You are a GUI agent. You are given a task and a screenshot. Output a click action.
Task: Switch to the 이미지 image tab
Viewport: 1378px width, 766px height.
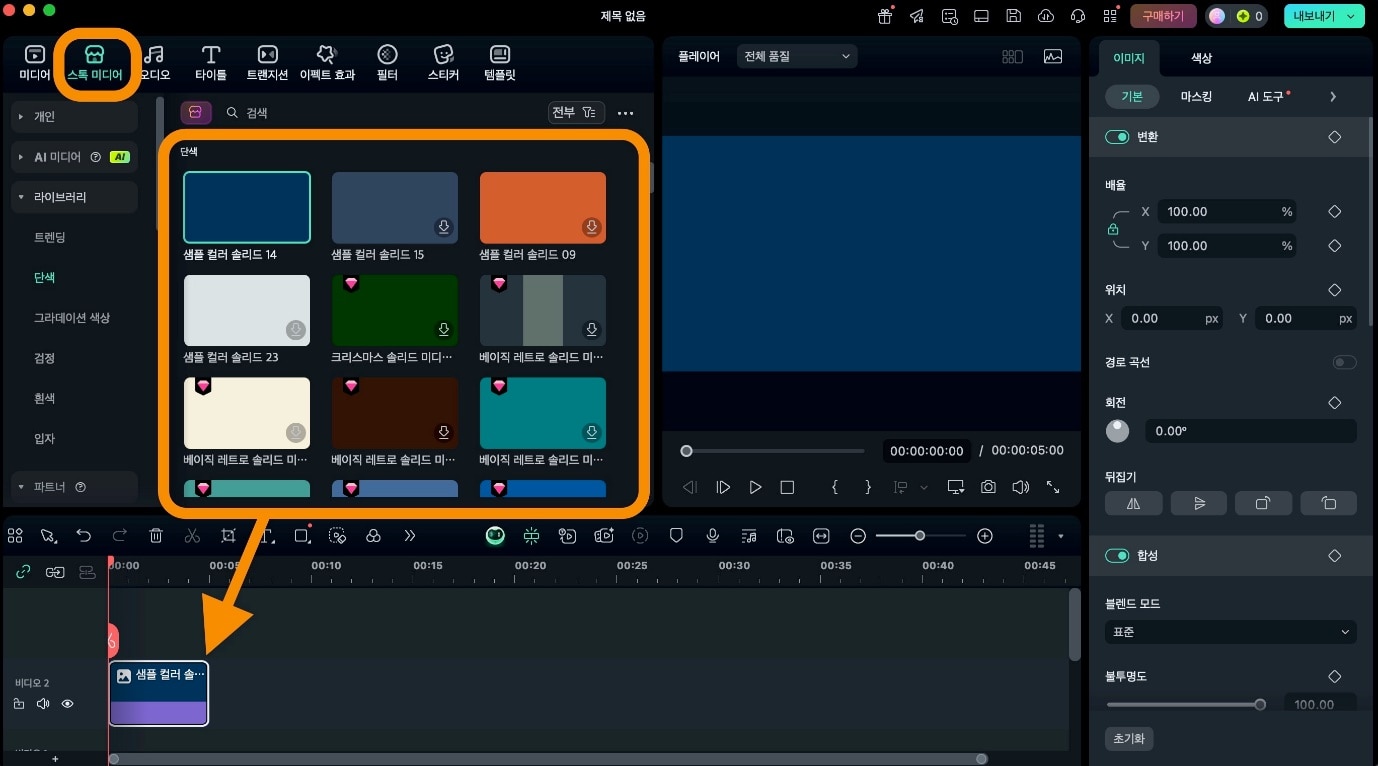click(x=1129, y=59)
